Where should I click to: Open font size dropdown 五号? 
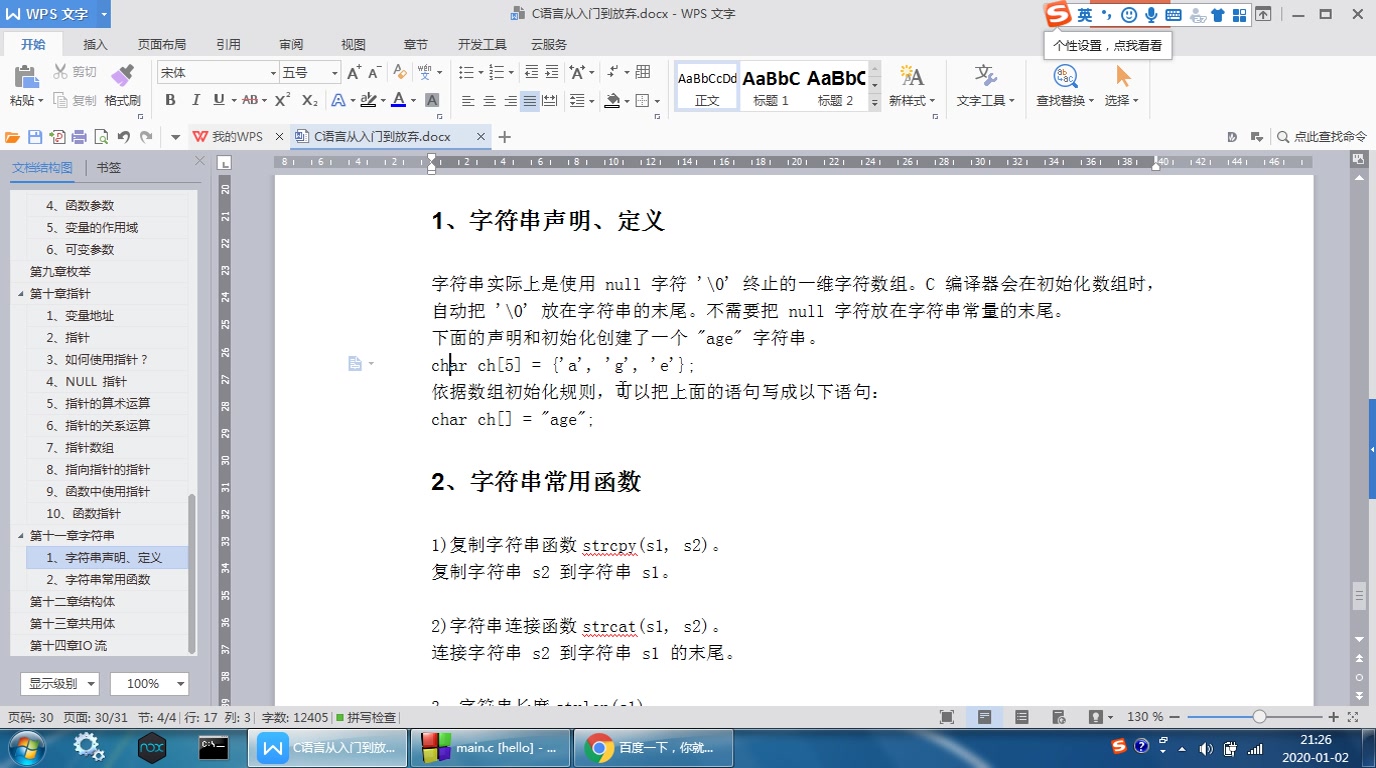click(335, 73)
